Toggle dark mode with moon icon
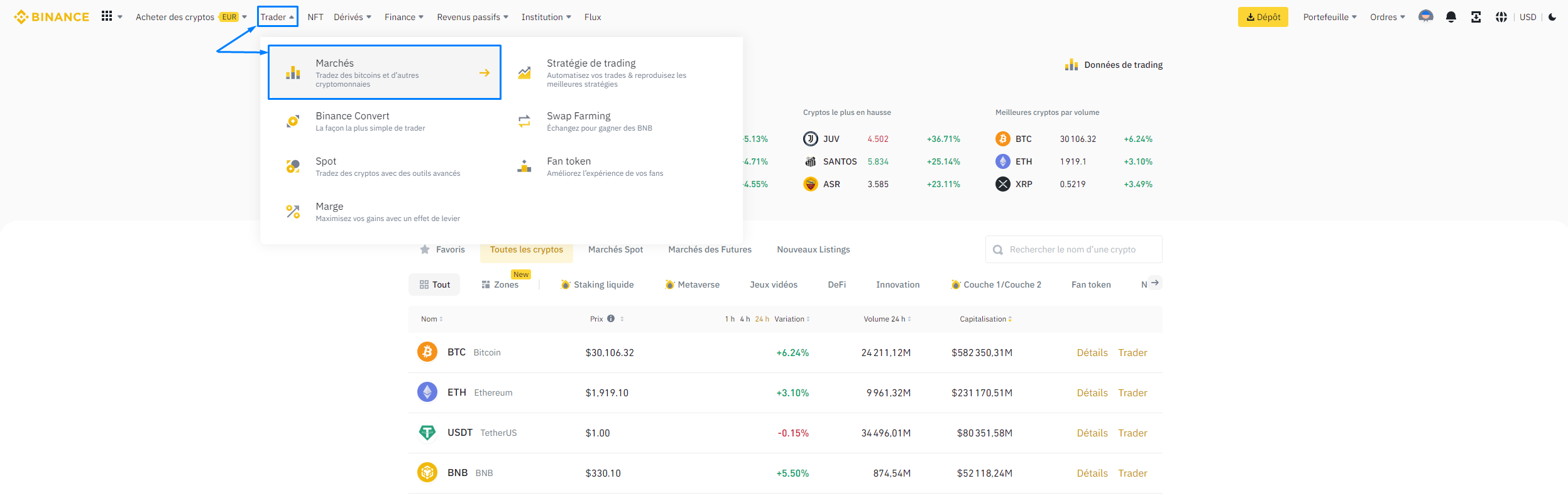The image size is (1568, 498). point(1552,17)
